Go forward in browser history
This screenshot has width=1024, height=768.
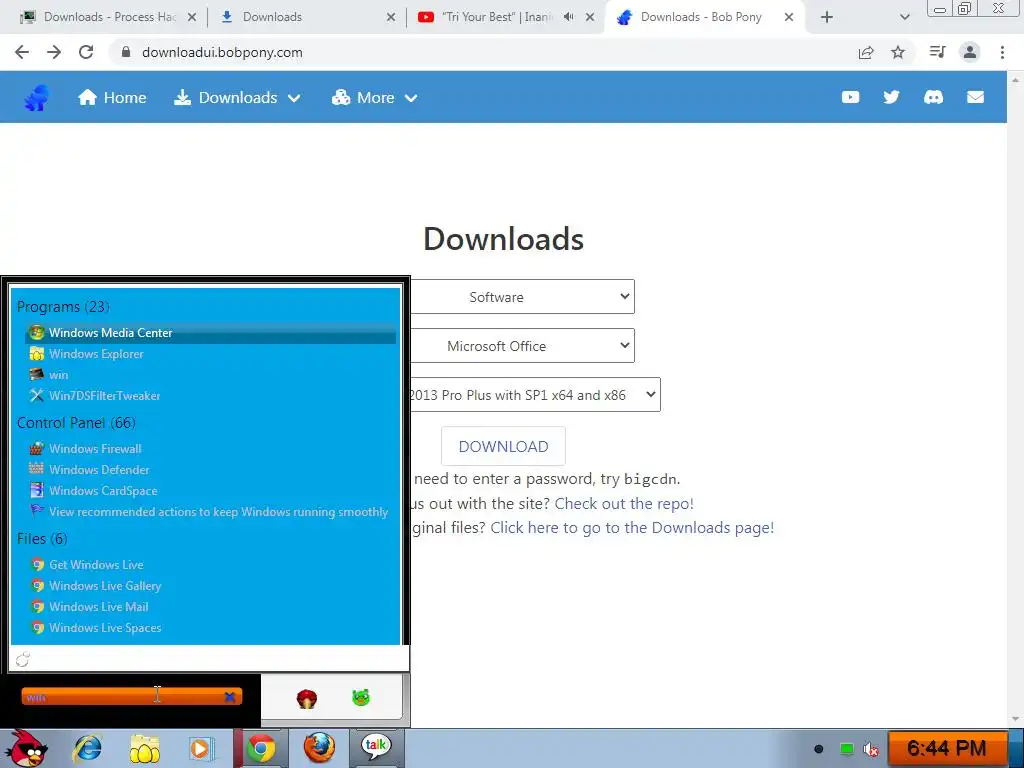(x=54, y=52)
